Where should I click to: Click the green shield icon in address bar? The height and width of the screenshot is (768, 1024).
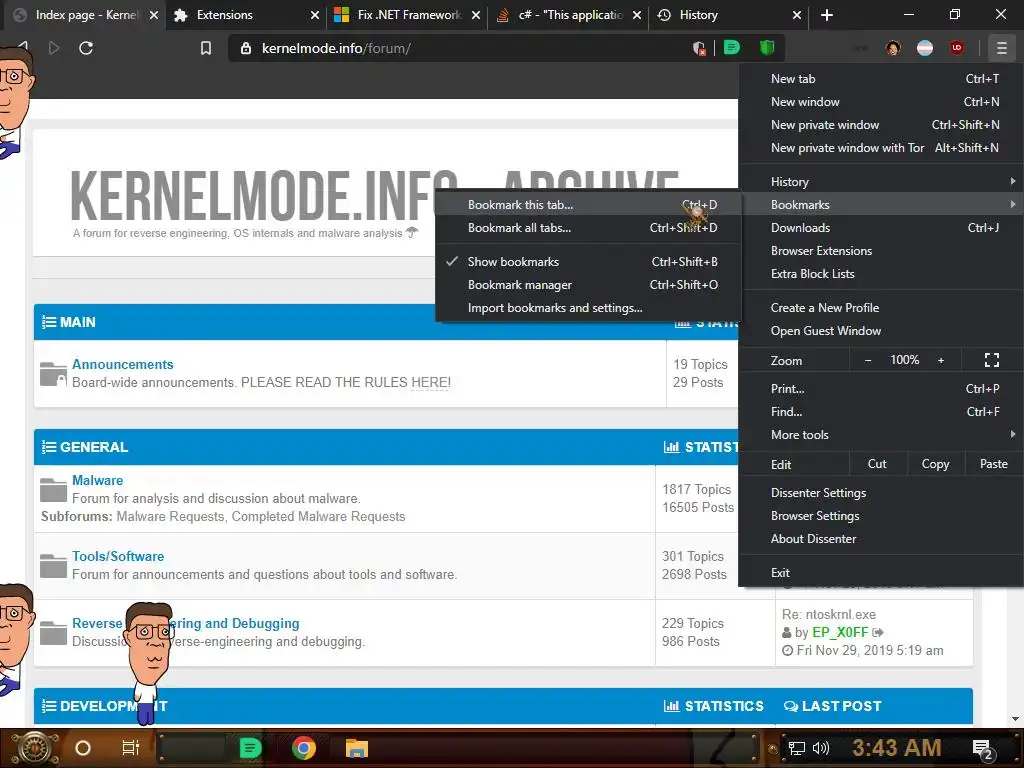pyautogui.click(x=767, y=47)
